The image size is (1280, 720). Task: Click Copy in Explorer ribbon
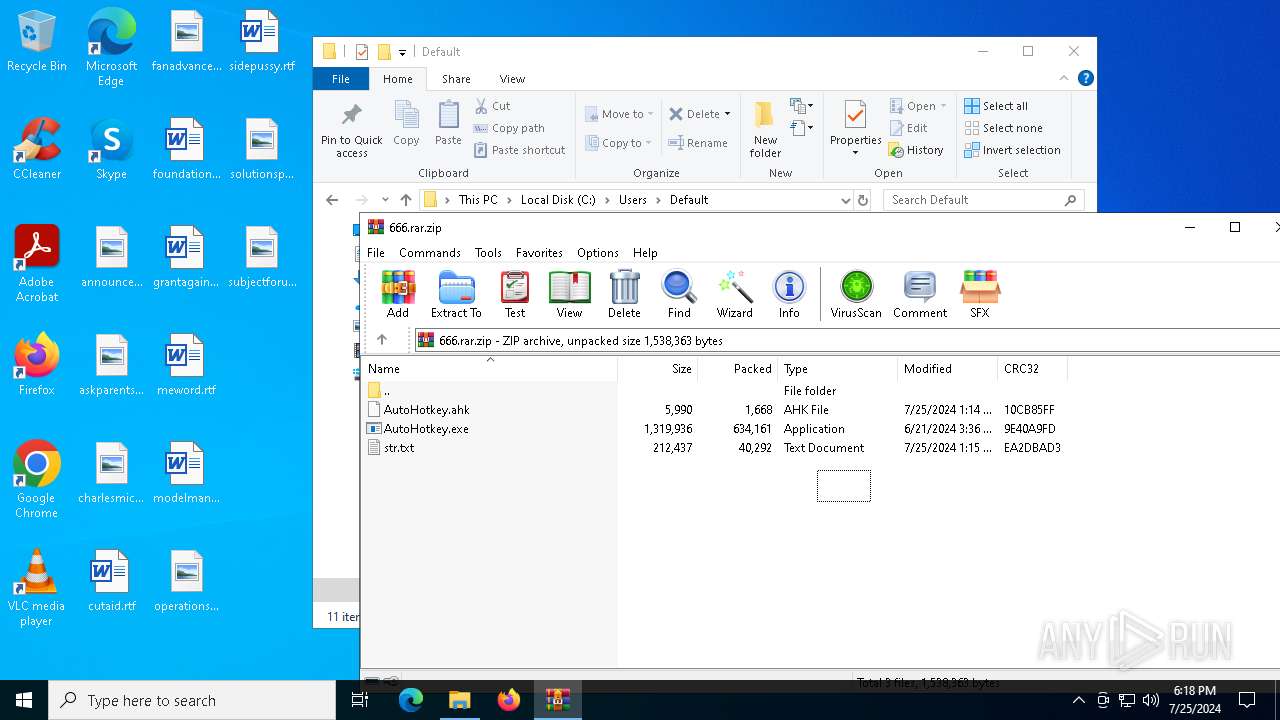(406, 124)
